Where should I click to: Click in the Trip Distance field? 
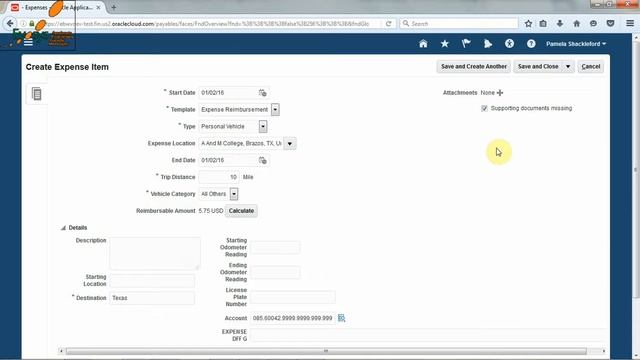pos(219,177)
